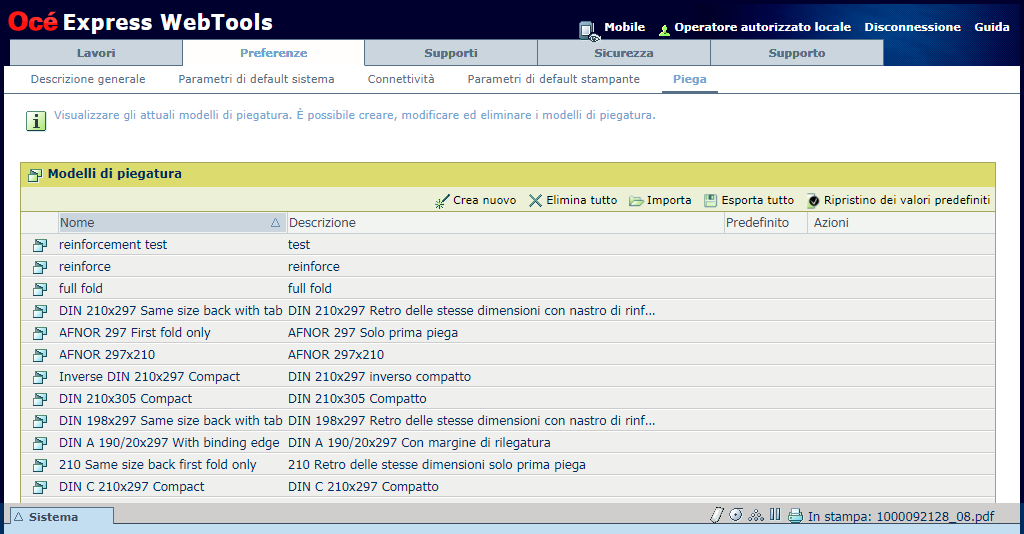Viewport: 1024px width, 534px height.
Task: Select Inverse DIN 210x297 Compact name
Action: click(x=150, y=376)
